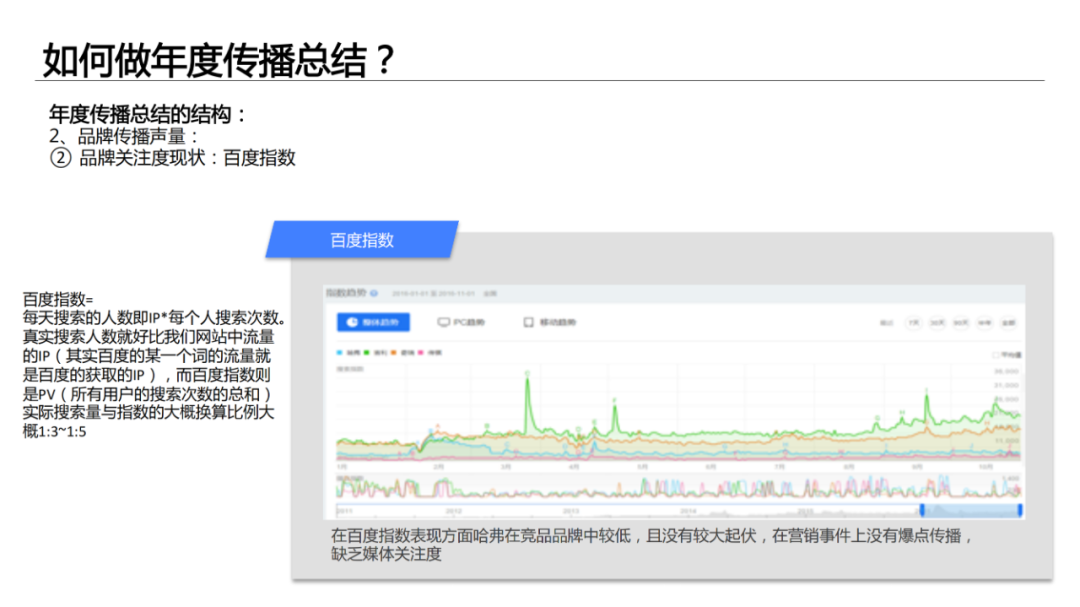Click the tallest green peak on the chart
Viewport: 1080px width, 607px height.
pyautogui.click(x=528, y=378)
